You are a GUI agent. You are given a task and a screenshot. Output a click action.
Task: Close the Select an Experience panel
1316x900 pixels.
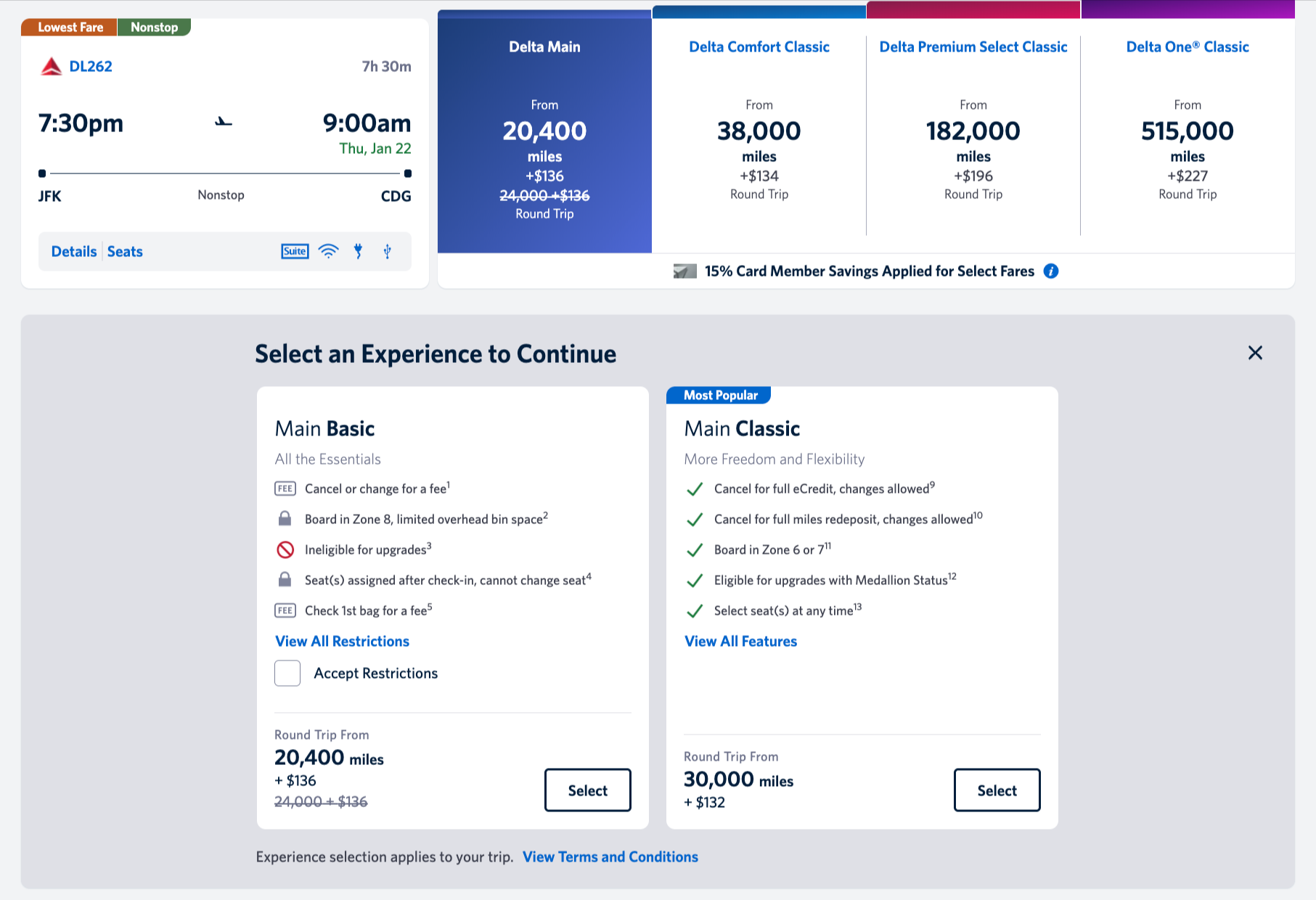click(1255, 353)
